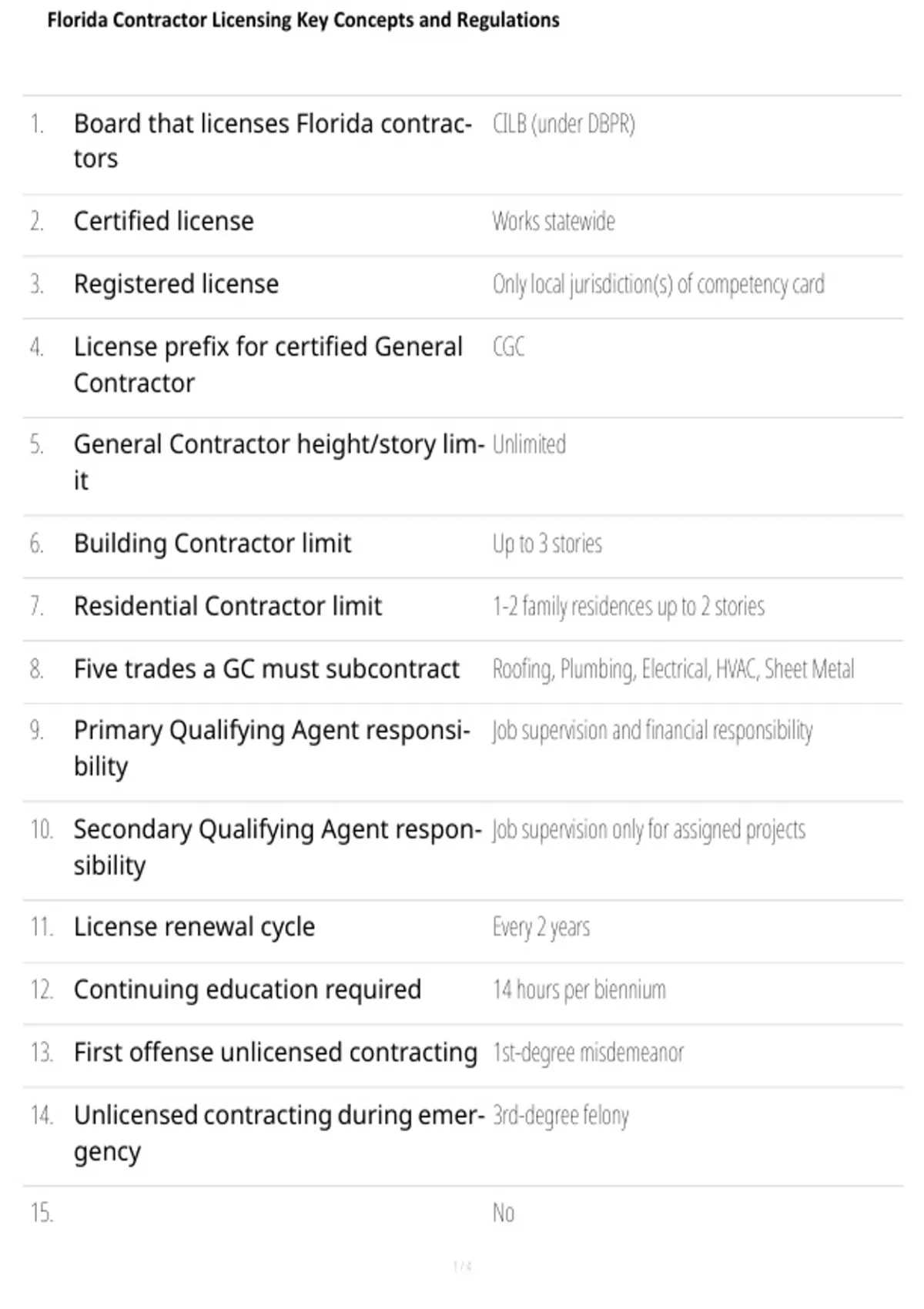Click the competency card definition text
924x1309 pixels.
pyautogui.click(x=658, y=285)
